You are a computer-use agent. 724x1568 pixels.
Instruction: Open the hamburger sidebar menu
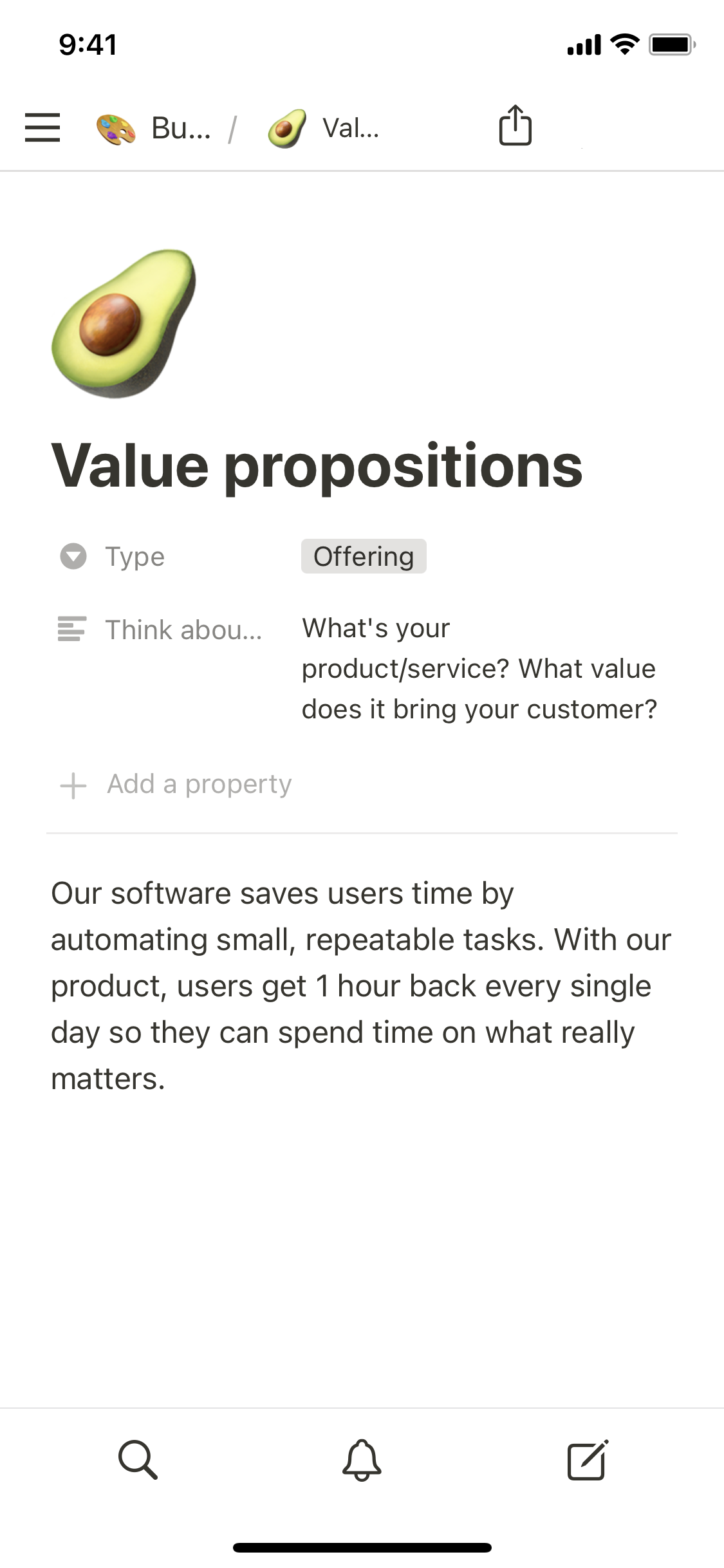click(x=42, y=127)
